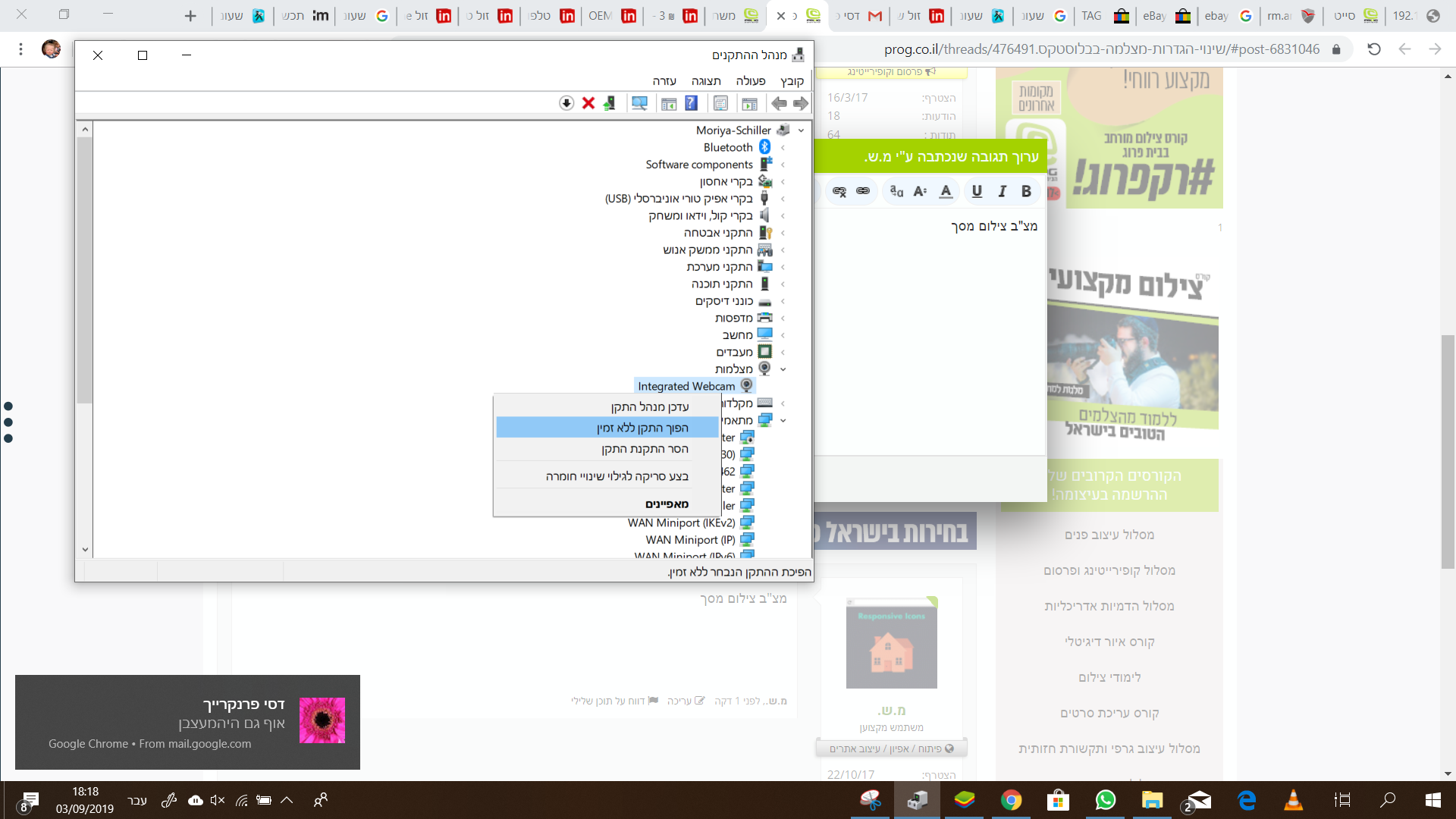
Task: Click the Device Manager vertical scrollbar down arrow
Action: tap(85, 550)
